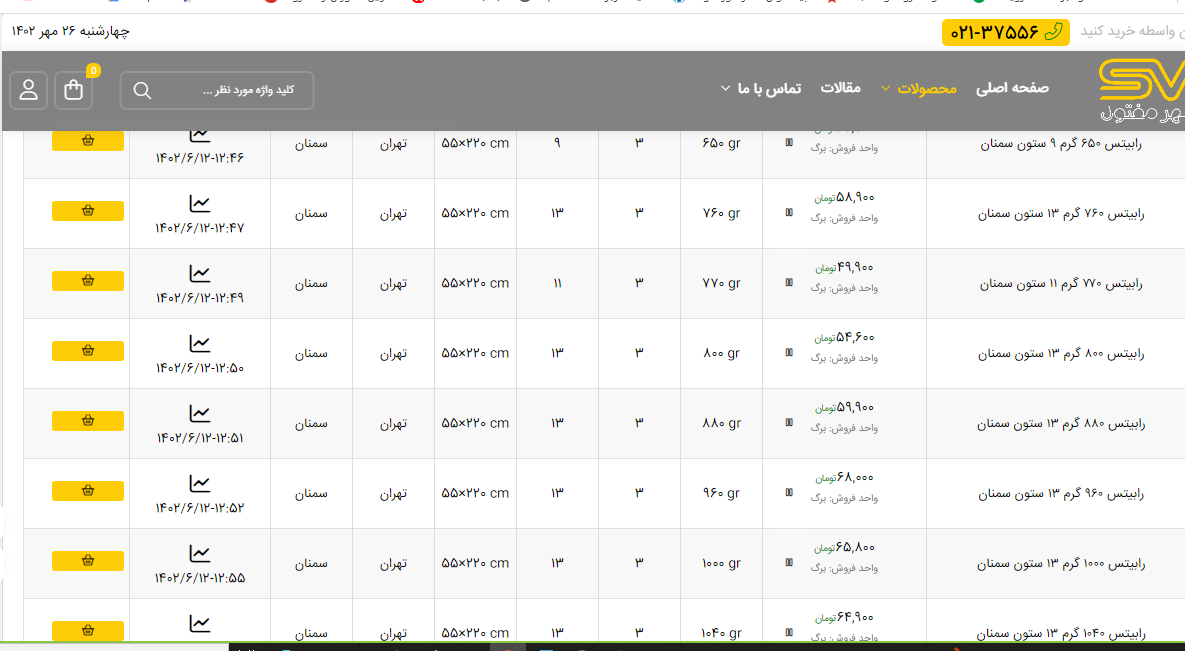Click the search magnifier icon
1185x651 pixels.
pos(142,91)
